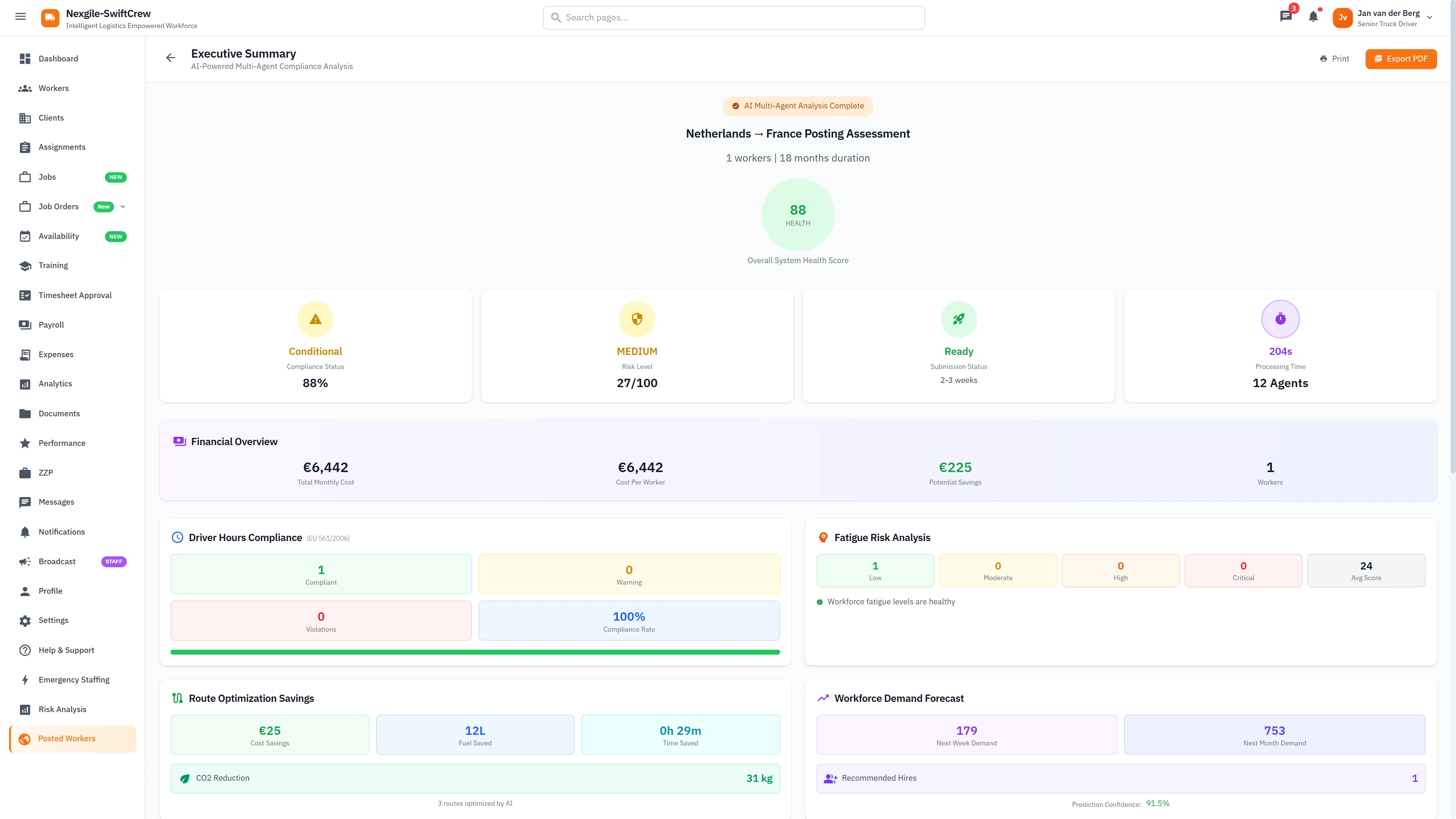Click the Print button
The width and height of the screenshot is (1456, 819).
point(1335,59)
